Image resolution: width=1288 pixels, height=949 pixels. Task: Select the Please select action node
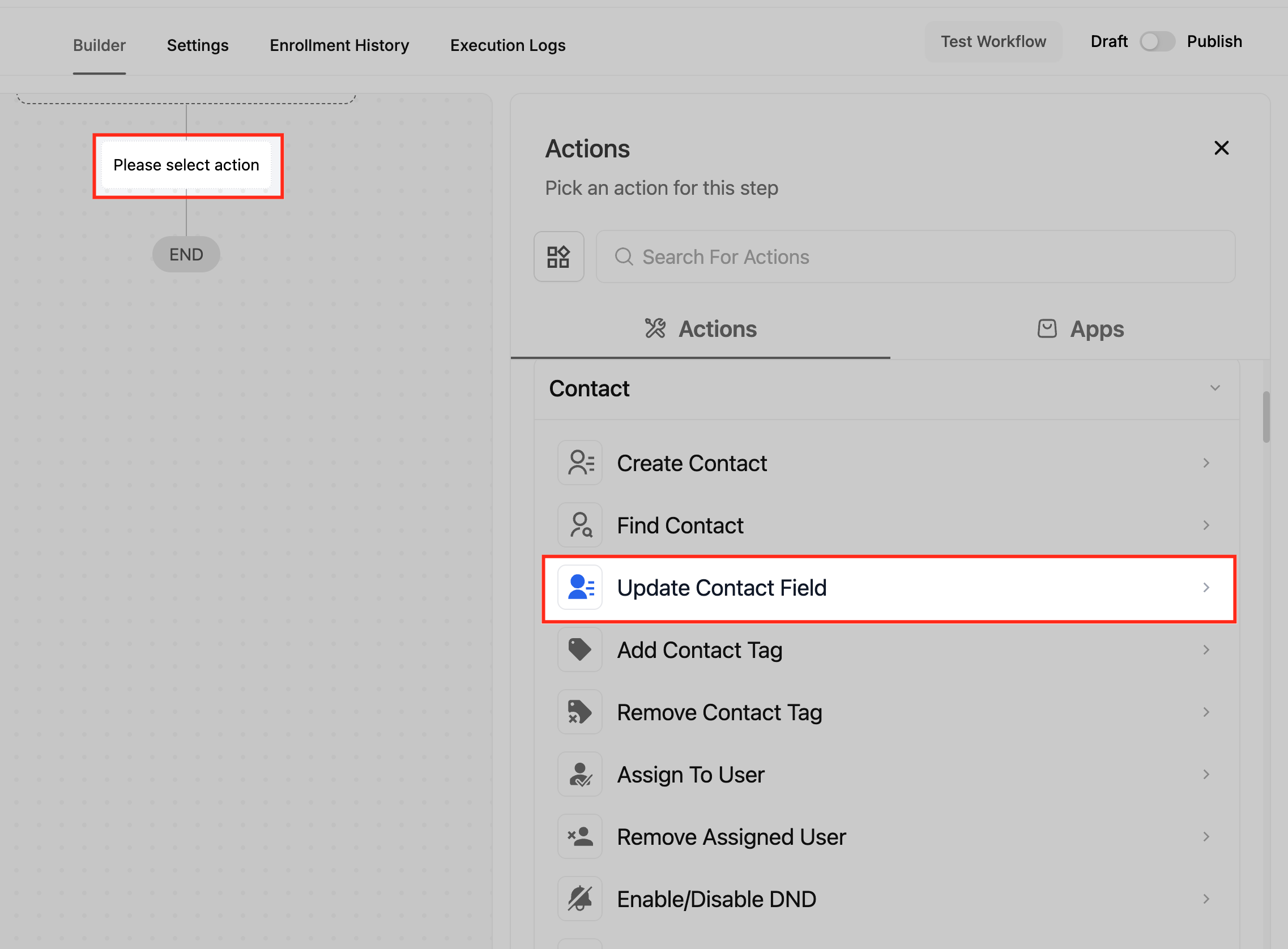pyautogui.click(x=186, y=165)
